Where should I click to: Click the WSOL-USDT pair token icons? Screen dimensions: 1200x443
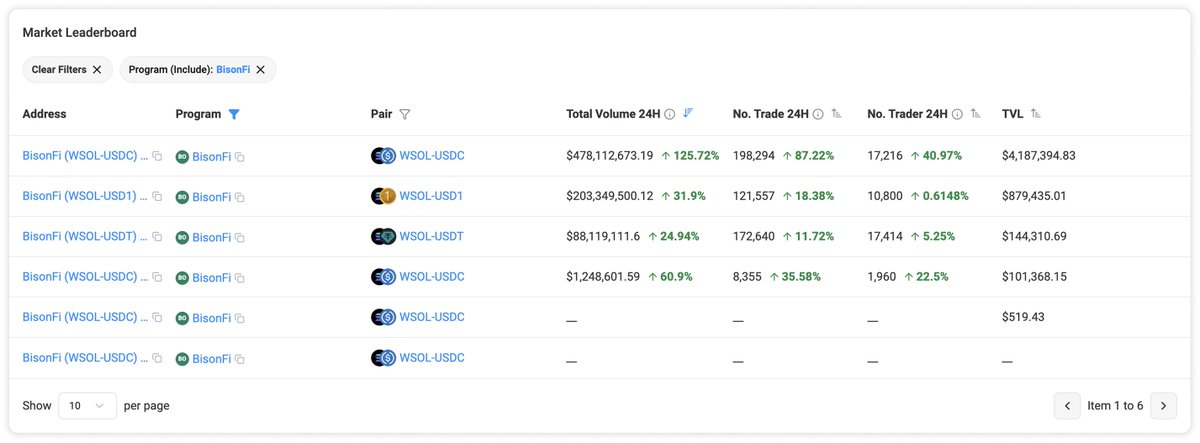(383, 236)
